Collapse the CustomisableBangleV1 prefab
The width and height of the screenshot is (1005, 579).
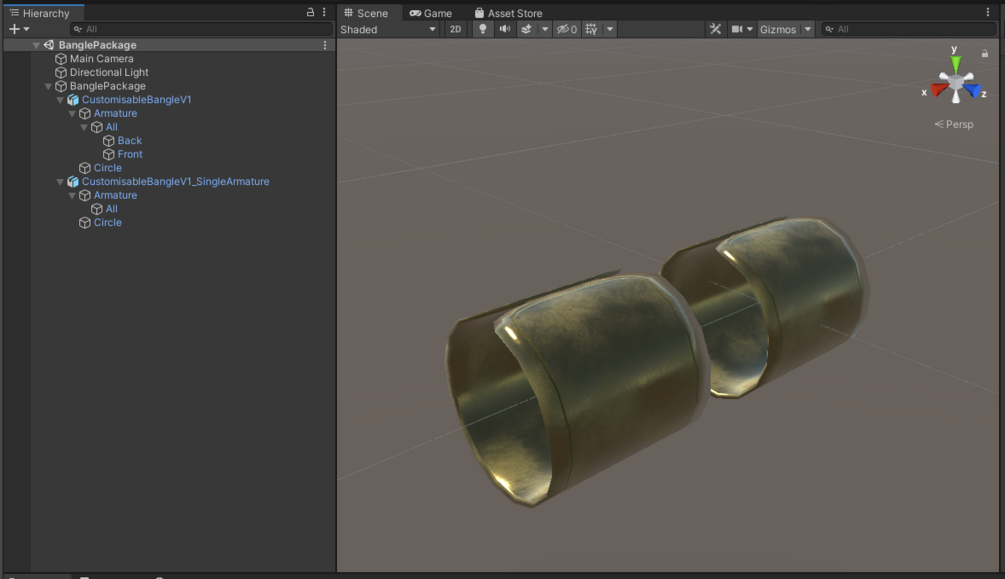tap(60, 100)
